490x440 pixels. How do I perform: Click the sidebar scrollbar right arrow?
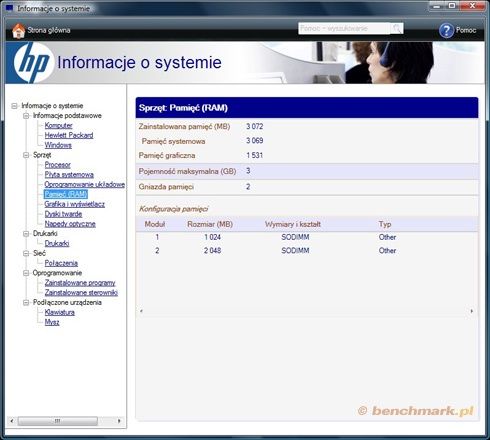pos(119,421)
